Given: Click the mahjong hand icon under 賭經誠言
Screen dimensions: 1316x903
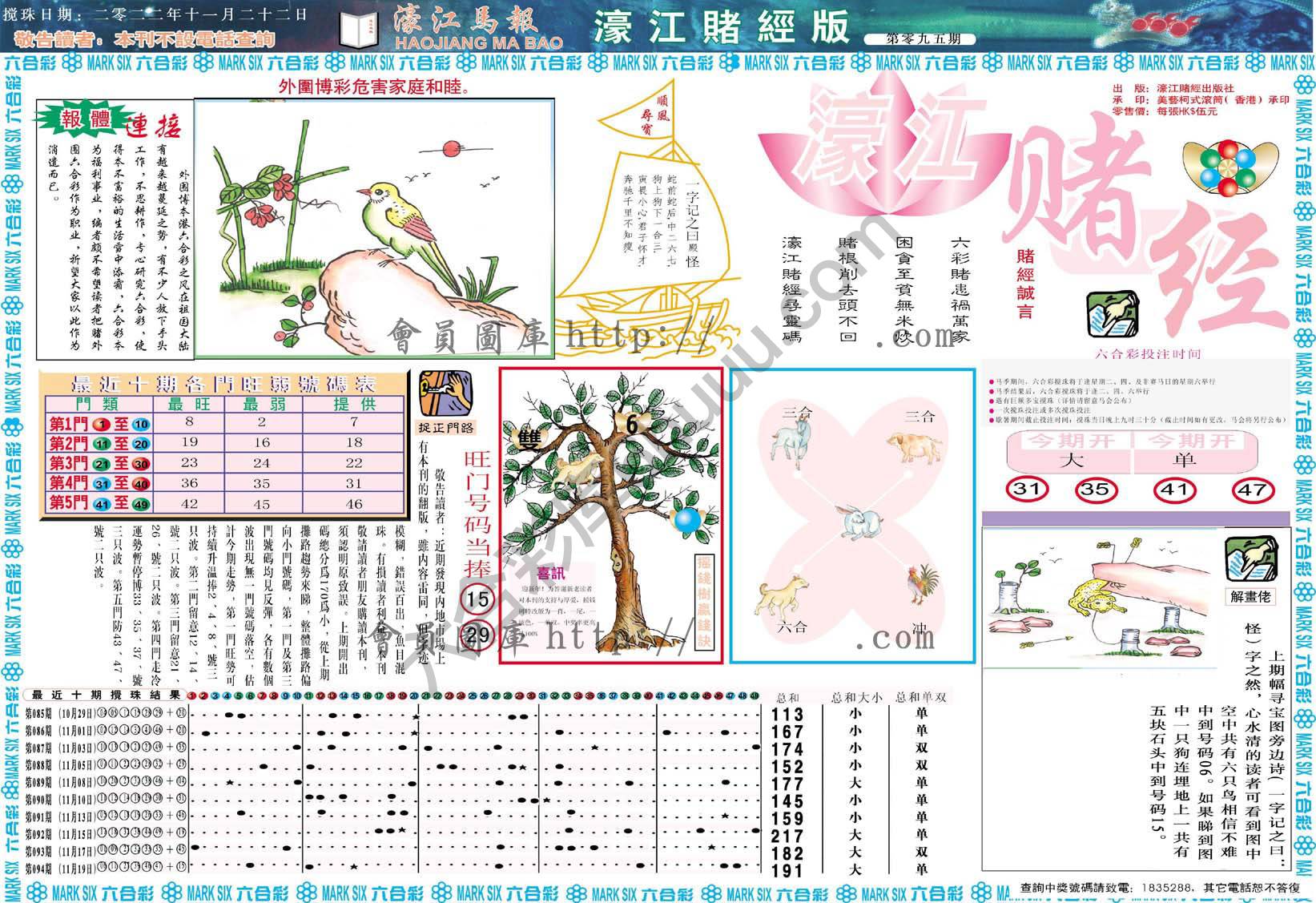Looking at the screenshot, I should click(1113, 316).
